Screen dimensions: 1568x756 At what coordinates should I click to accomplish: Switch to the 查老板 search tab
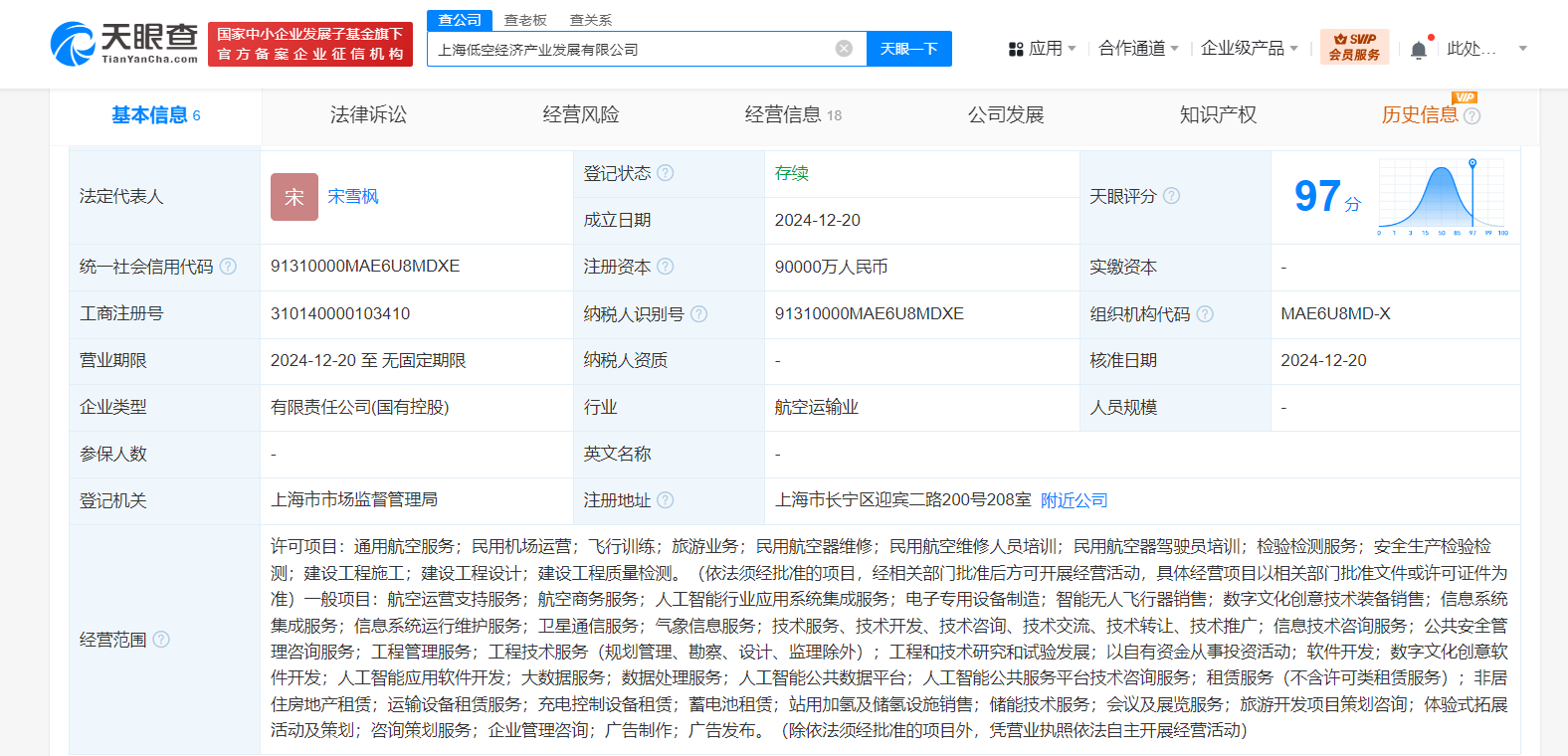click(x=525, y=20)
